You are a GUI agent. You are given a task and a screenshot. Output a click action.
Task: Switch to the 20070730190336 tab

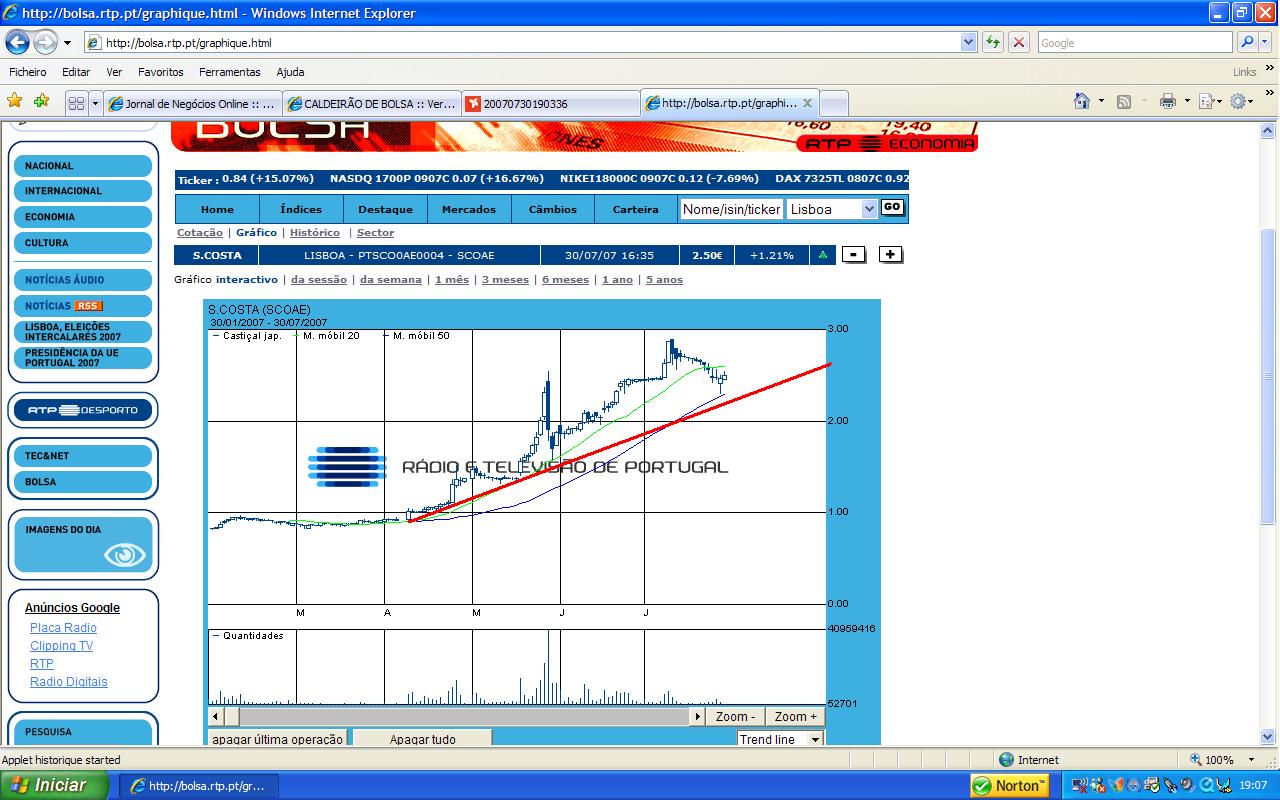click(x=550, y=103)
